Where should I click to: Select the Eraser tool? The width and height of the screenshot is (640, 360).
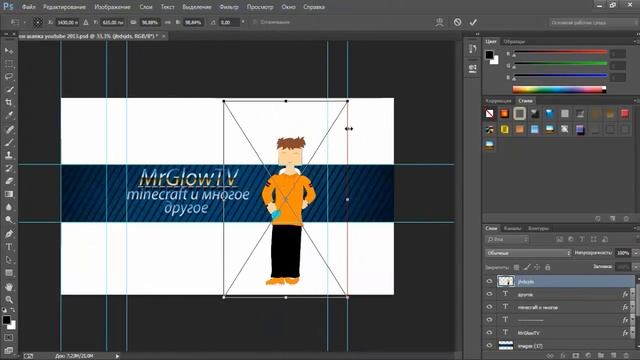9,181
